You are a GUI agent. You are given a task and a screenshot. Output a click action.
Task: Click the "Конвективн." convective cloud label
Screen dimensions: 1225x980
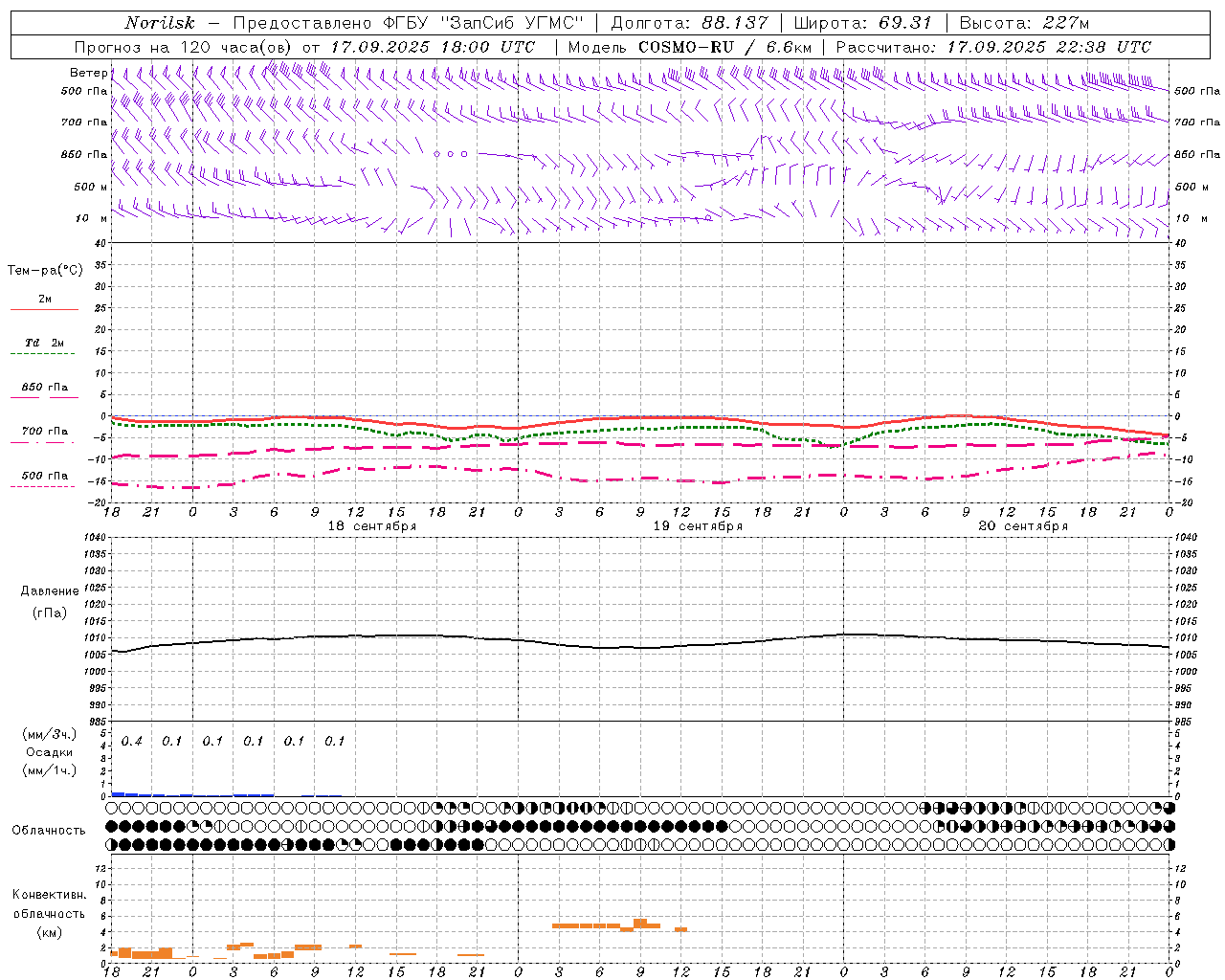tap(49, 895)
